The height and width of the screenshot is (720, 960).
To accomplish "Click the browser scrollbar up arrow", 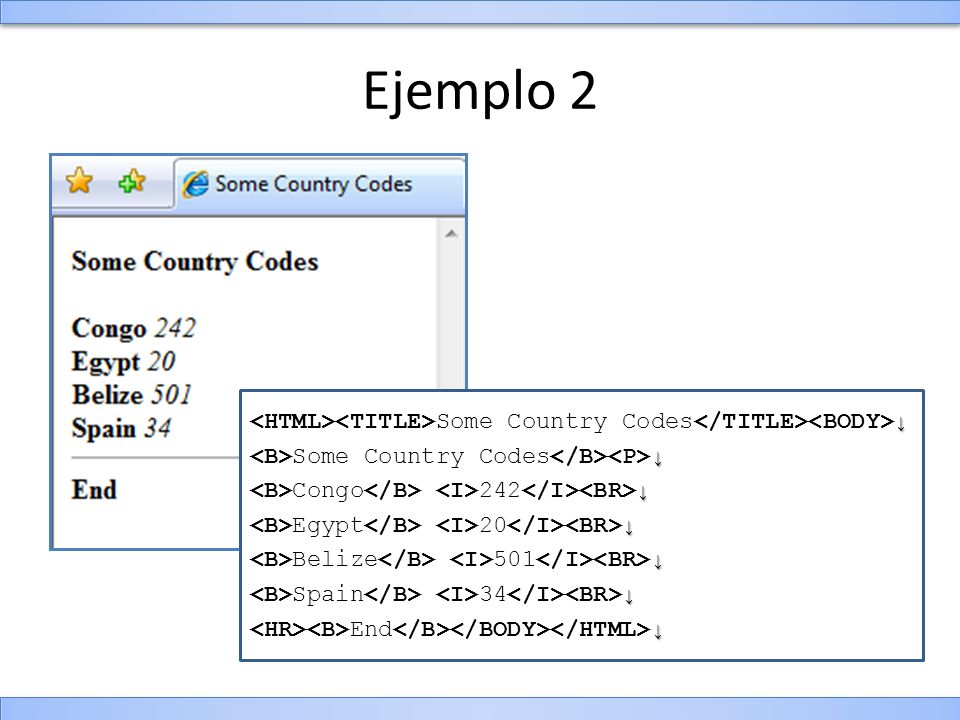I will [x=451, y=233].
